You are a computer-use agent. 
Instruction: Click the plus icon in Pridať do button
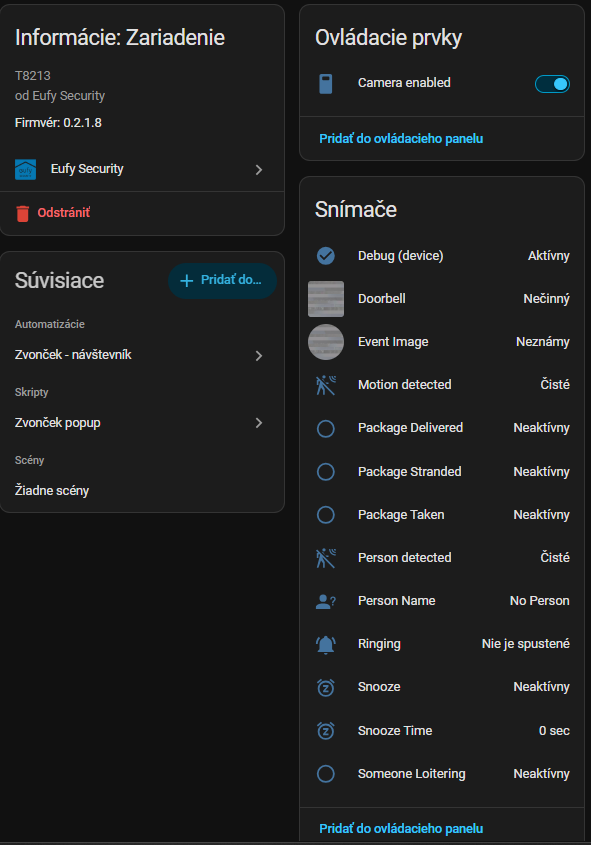pos(186,280)
